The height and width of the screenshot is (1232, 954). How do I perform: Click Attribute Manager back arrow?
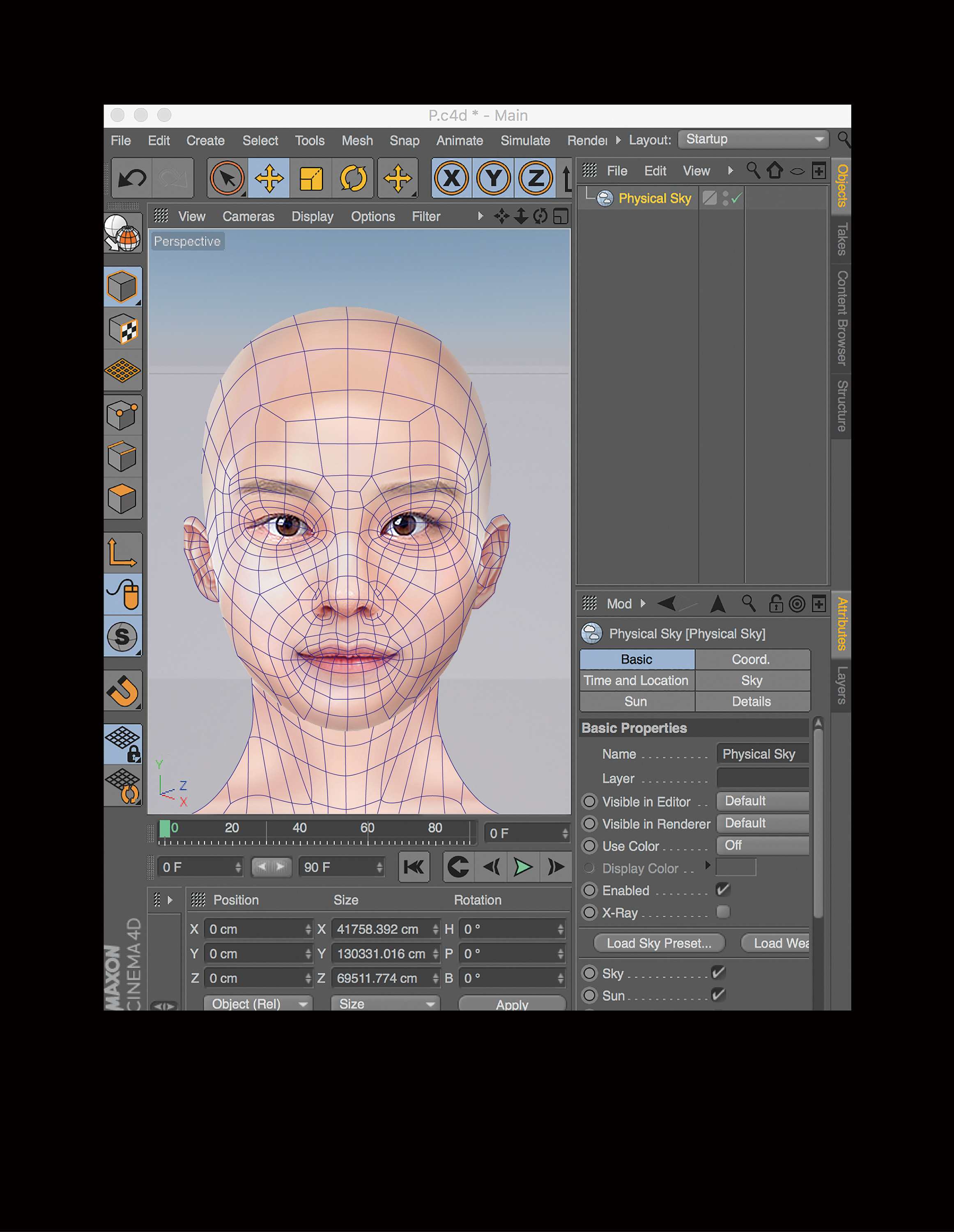(x=667, y=604)
